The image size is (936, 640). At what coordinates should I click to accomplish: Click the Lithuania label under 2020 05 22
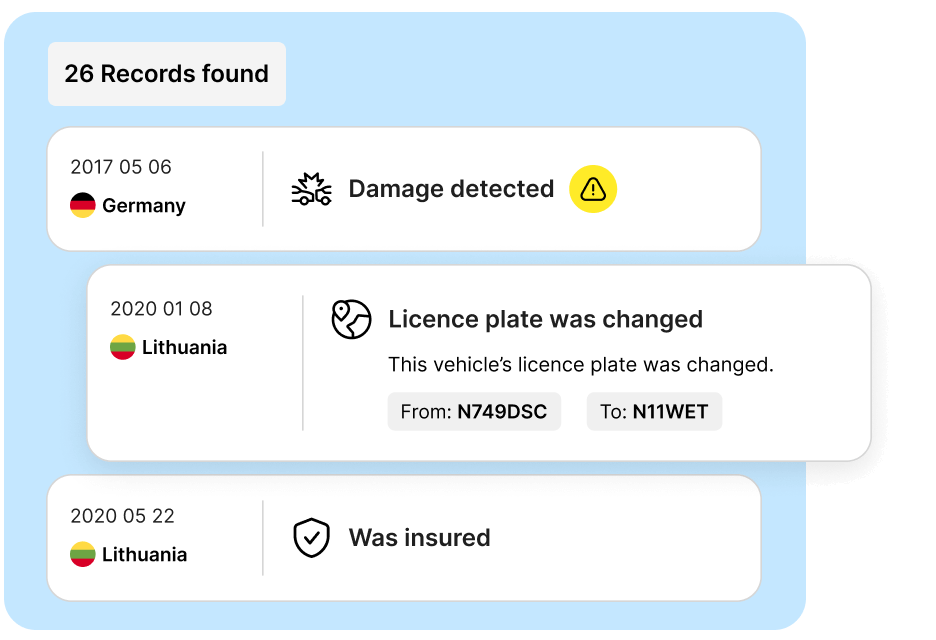[144, 555]
